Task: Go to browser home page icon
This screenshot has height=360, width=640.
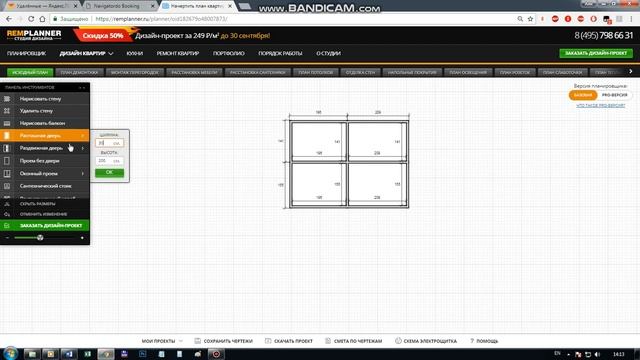Action: [42, 19]
